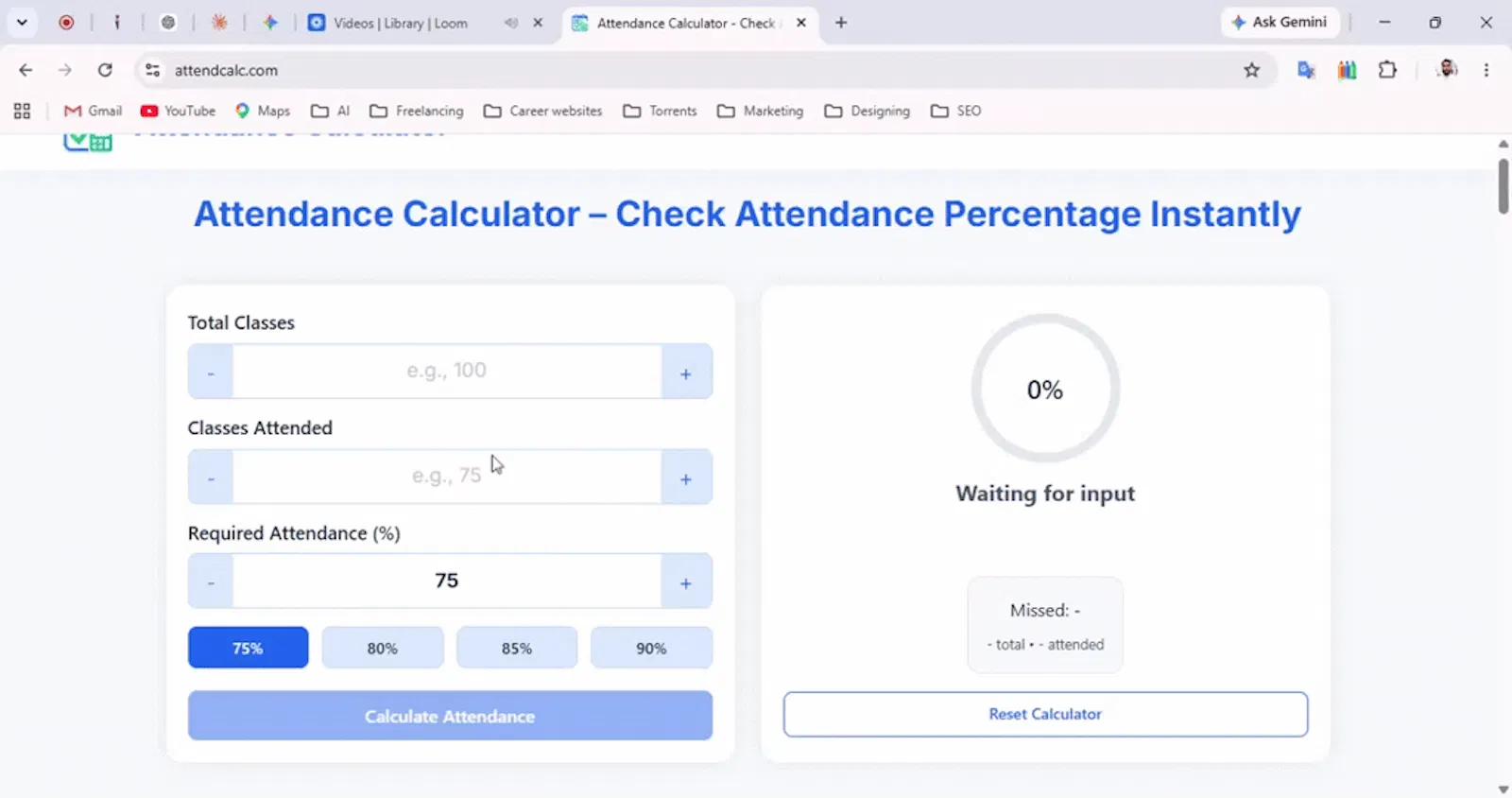This screenshot has width=1512, height=798.
Task: Expand the AI bookmarks folder
Action: [331, 111]
